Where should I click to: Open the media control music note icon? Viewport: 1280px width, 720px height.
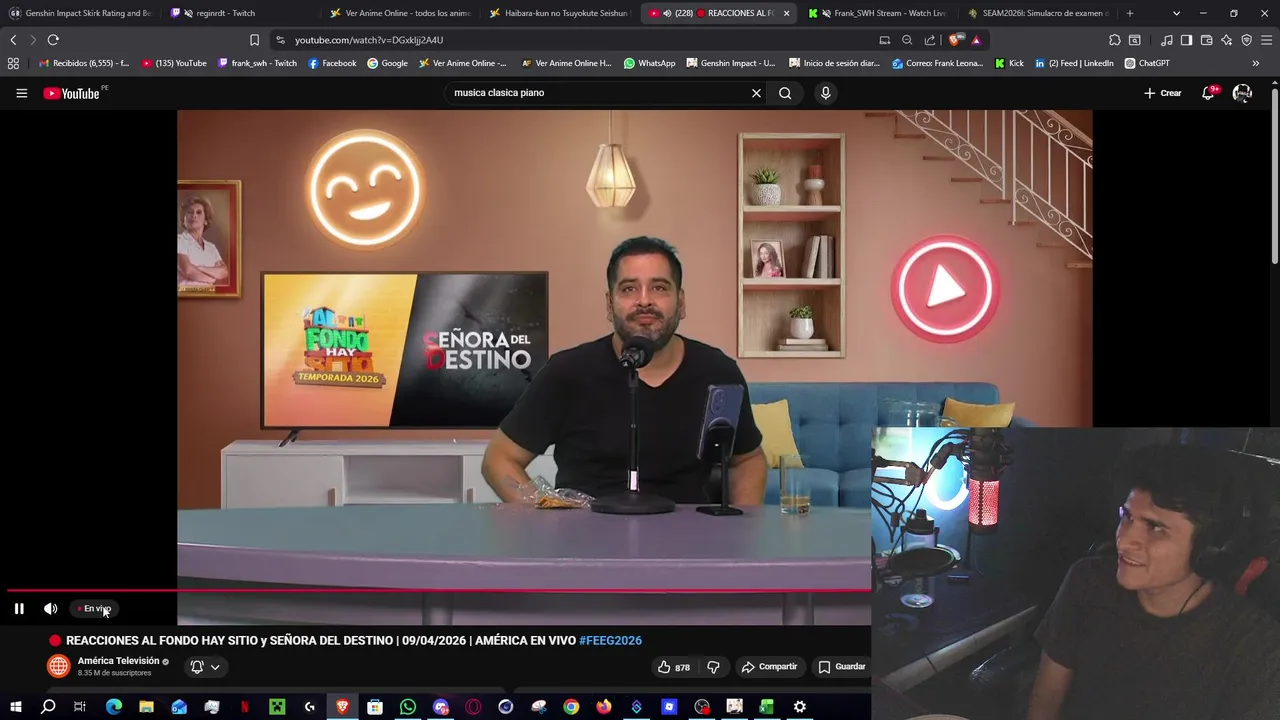click(x=1167, y=40)
